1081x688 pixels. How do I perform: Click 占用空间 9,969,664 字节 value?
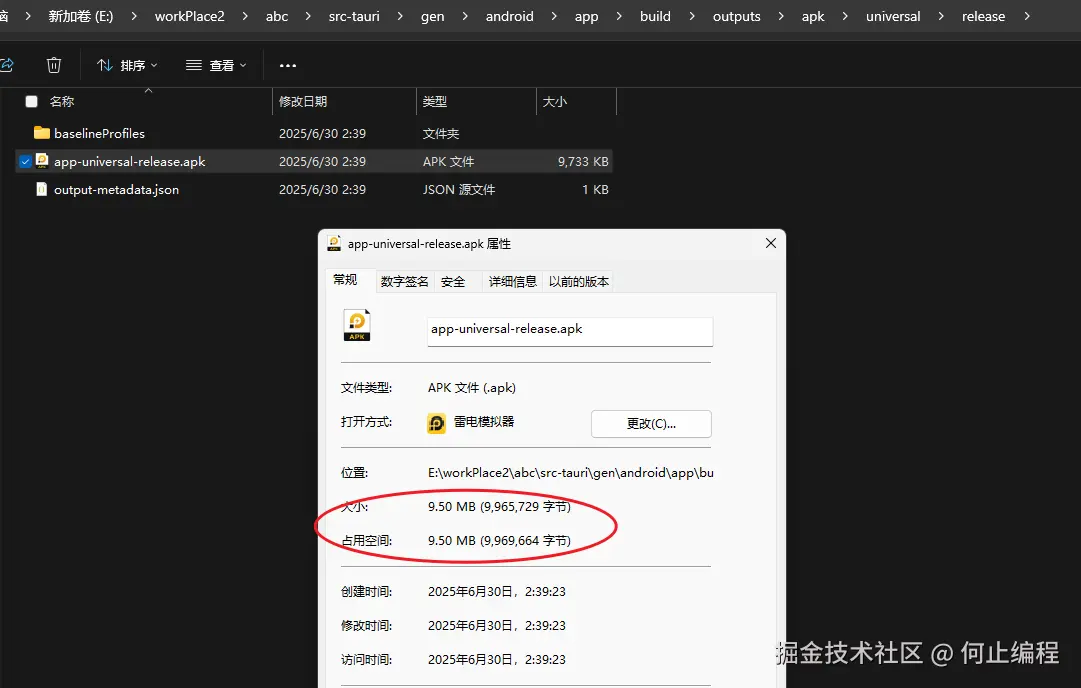[499, 540]
